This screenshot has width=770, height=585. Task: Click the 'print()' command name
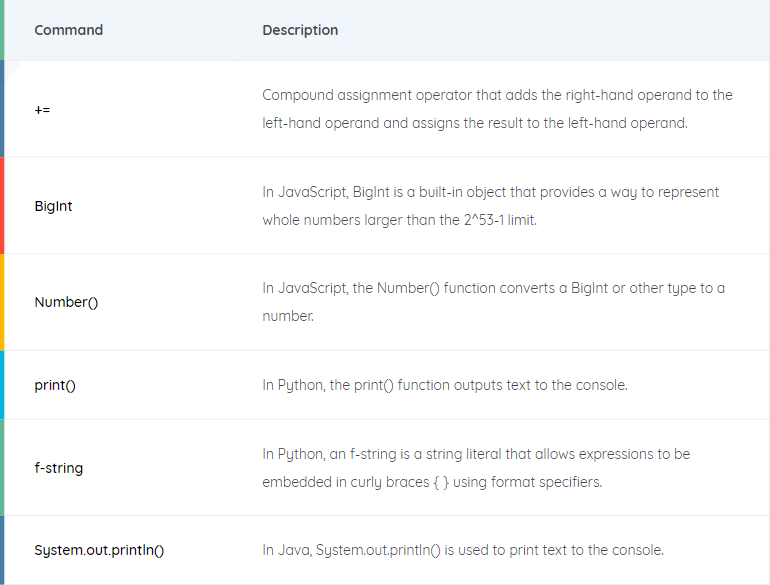[x=55, y=385]
